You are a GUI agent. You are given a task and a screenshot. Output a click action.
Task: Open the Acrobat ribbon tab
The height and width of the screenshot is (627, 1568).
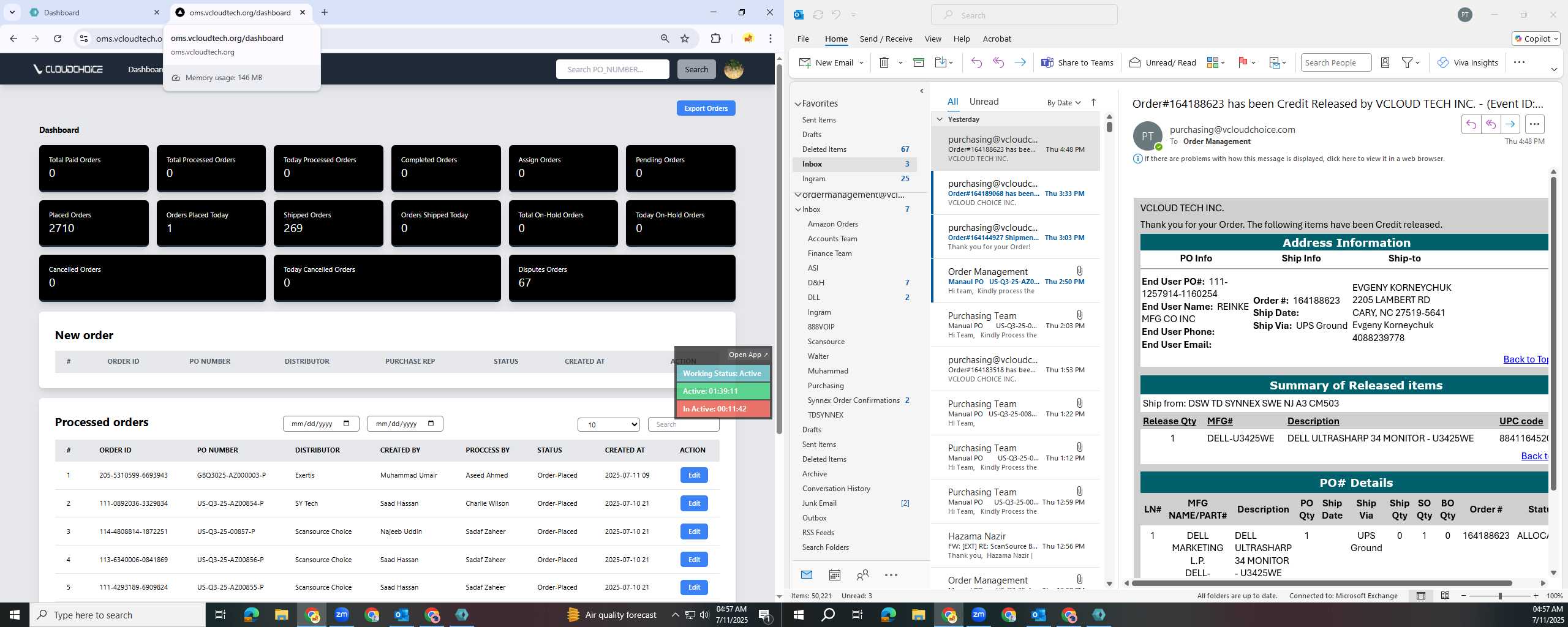(x=997, y=39)
